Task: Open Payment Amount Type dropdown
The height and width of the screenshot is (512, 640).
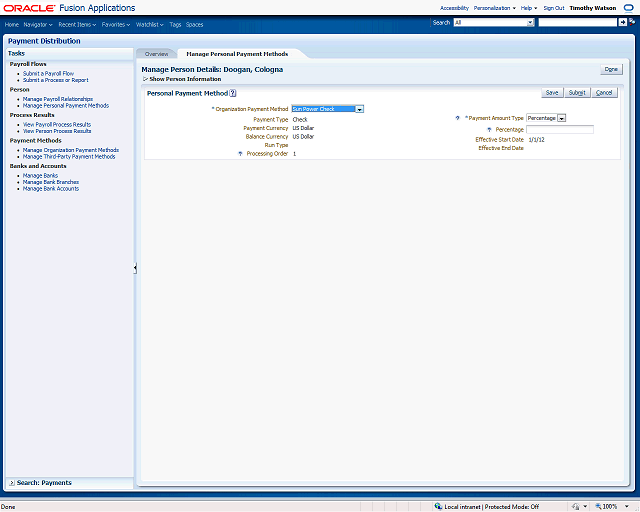Action: click(562, 118)
